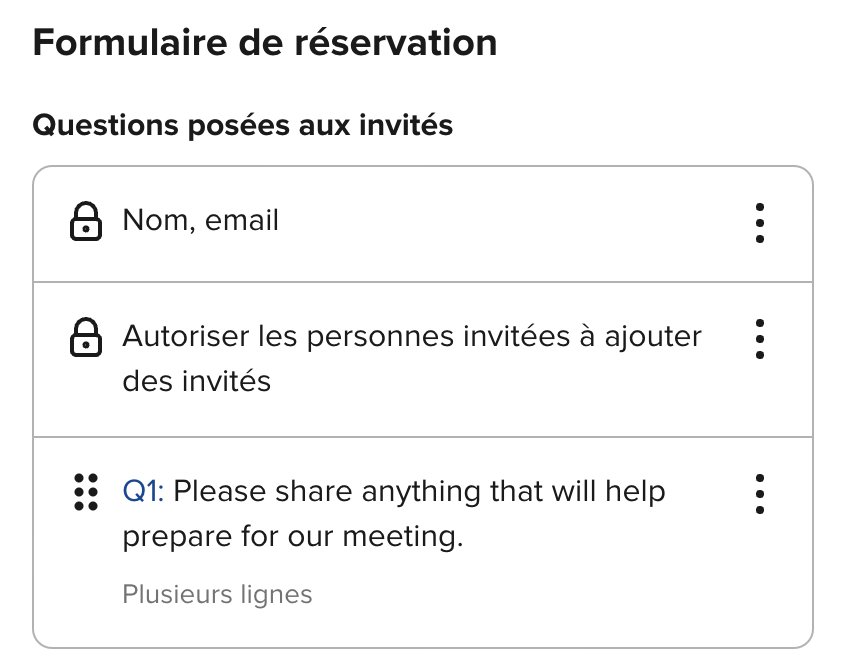This screenshot has height=656, width=850.
Task: Click the Plusieurs lignes answer type label
Action: click(x=217, y=594)
